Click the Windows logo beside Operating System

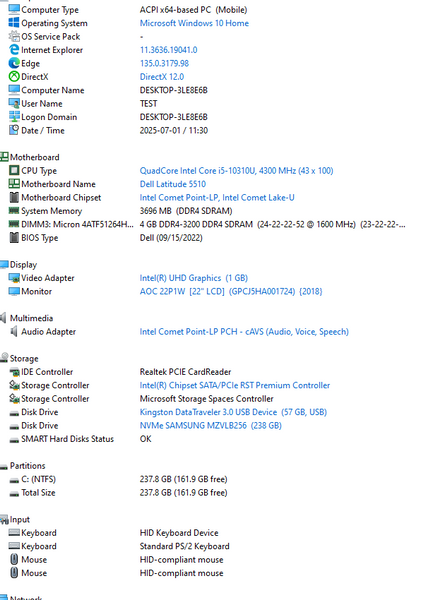pos(14,23)
